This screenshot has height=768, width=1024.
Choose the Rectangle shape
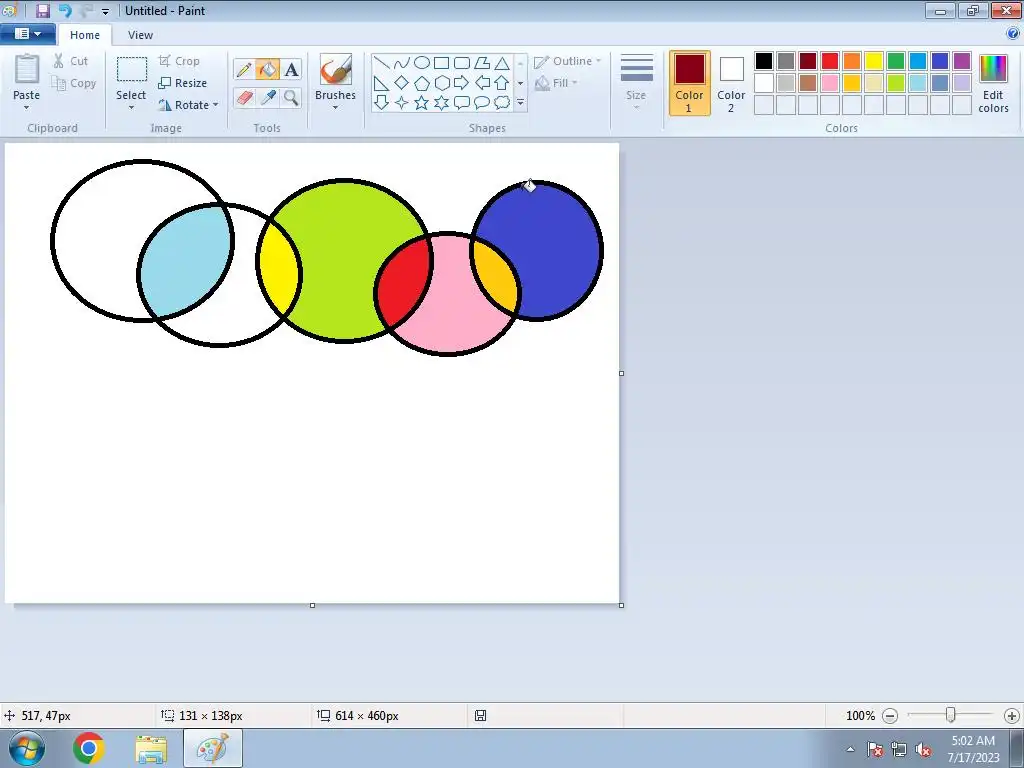tap(441, 63)
